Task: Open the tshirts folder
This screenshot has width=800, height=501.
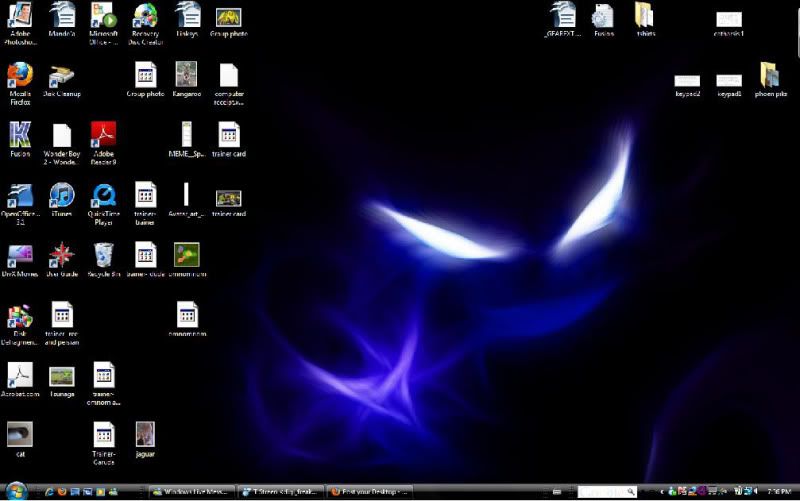Action: pos(645,15)
